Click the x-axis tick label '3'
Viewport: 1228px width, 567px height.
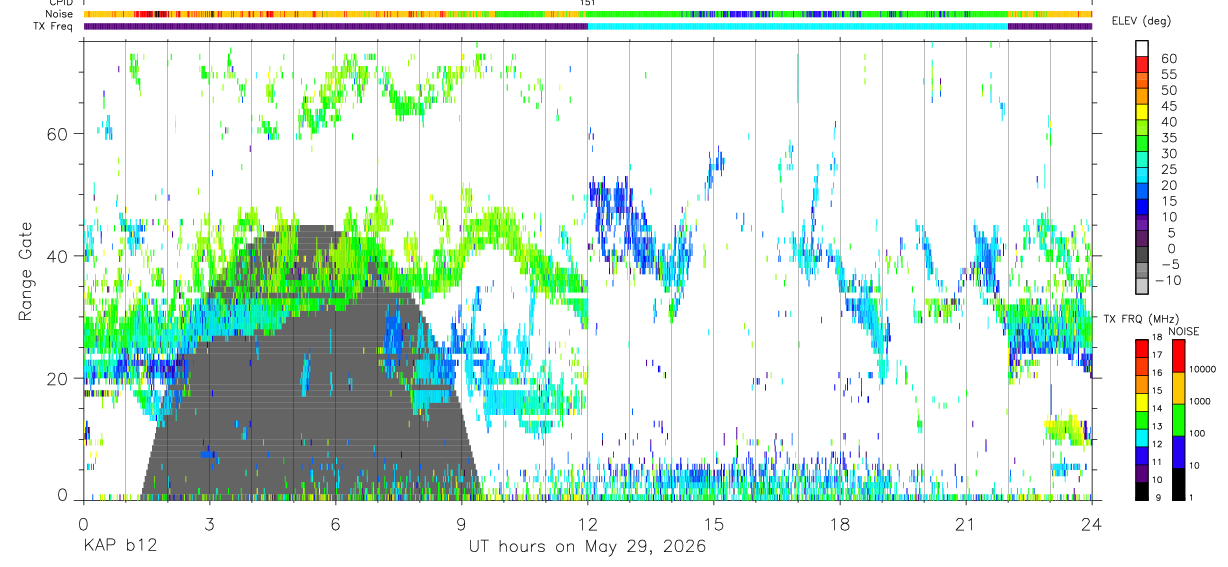click(x=209, y=525)
